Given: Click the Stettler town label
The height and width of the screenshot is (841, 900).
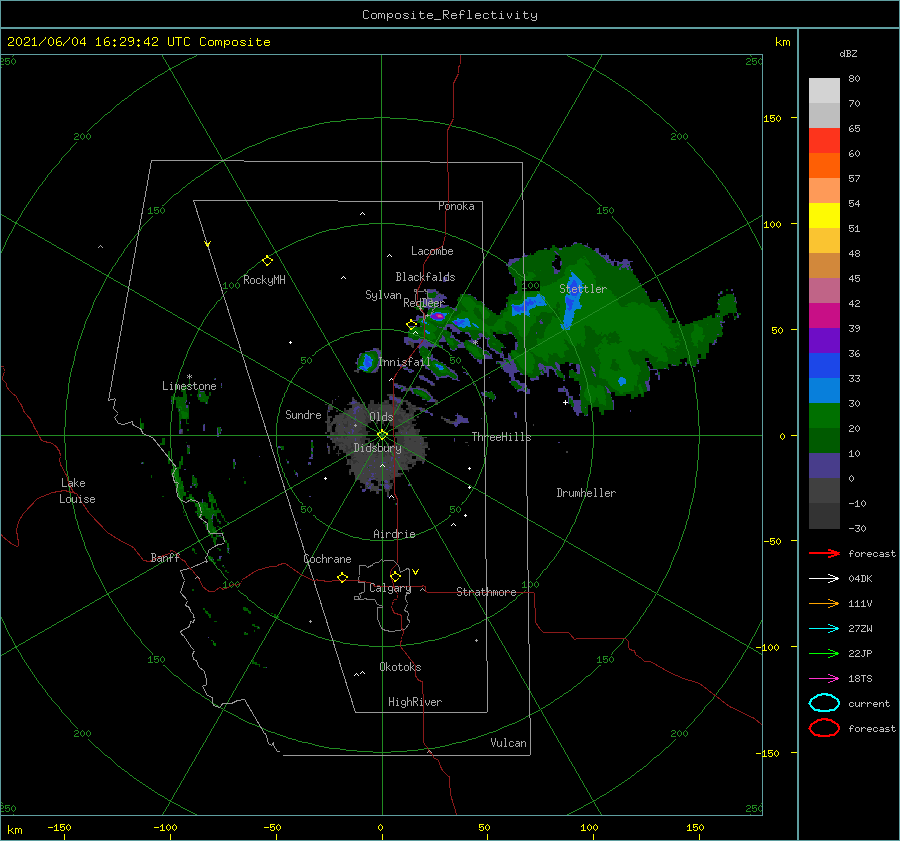Looking at the screenshot, I should [583, 289].
